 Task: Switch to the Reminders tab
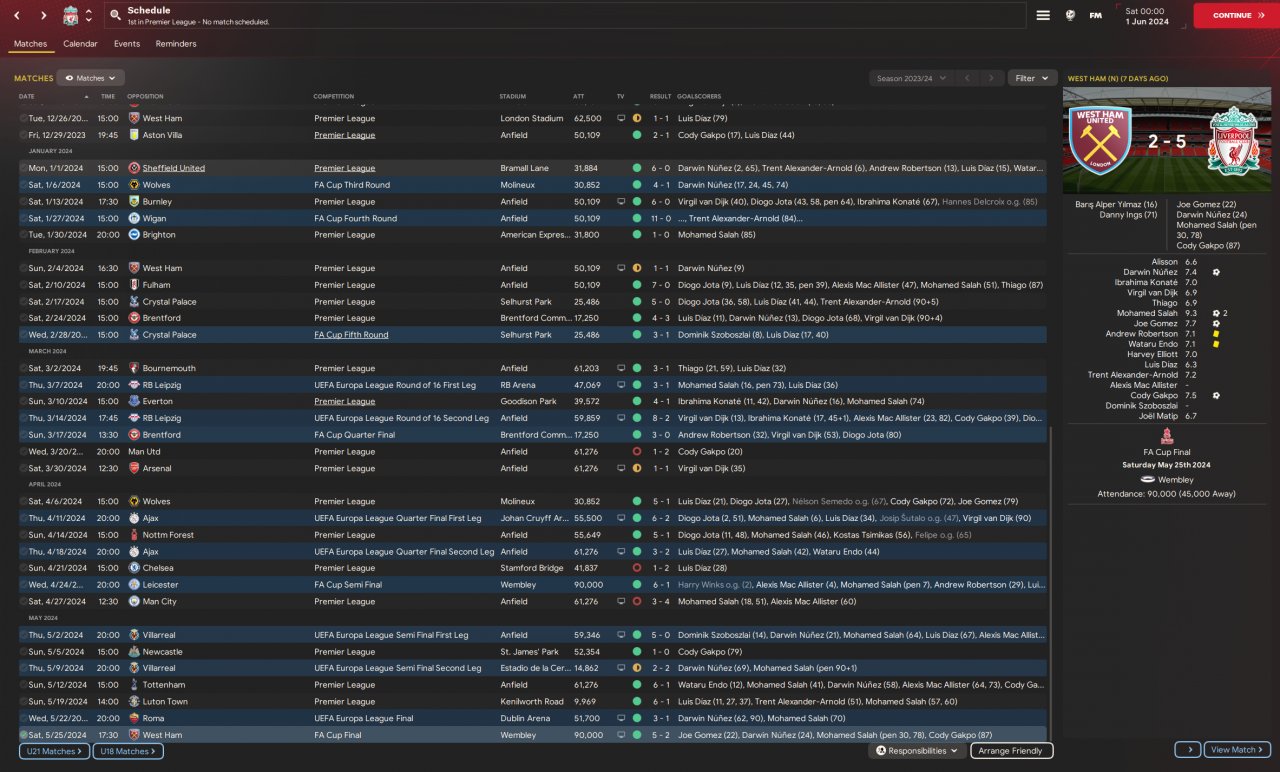pyautogui.click(x=176, y=44)
